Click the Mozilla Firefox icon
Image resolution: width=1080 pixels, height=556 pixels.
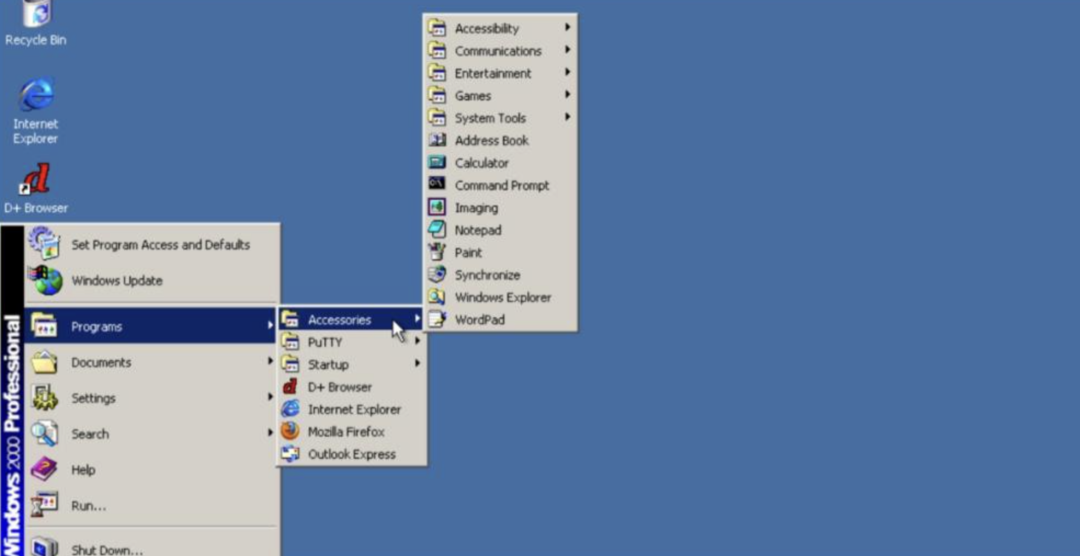point(291,431)
